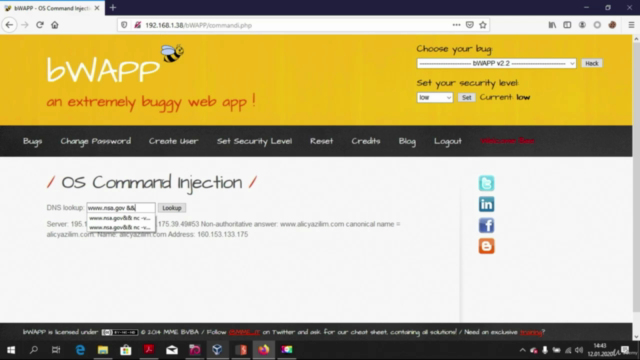Open the LinkedIn social icon
Screen dimensions: 640x360
[x=487, y=204]
